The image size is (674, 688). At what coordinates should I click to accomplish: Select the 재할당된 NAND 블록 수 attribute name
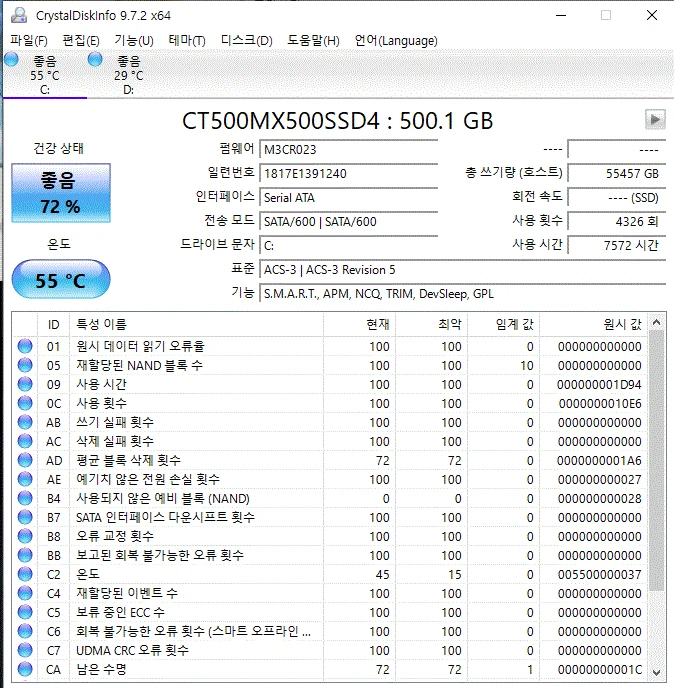[140, 365]
